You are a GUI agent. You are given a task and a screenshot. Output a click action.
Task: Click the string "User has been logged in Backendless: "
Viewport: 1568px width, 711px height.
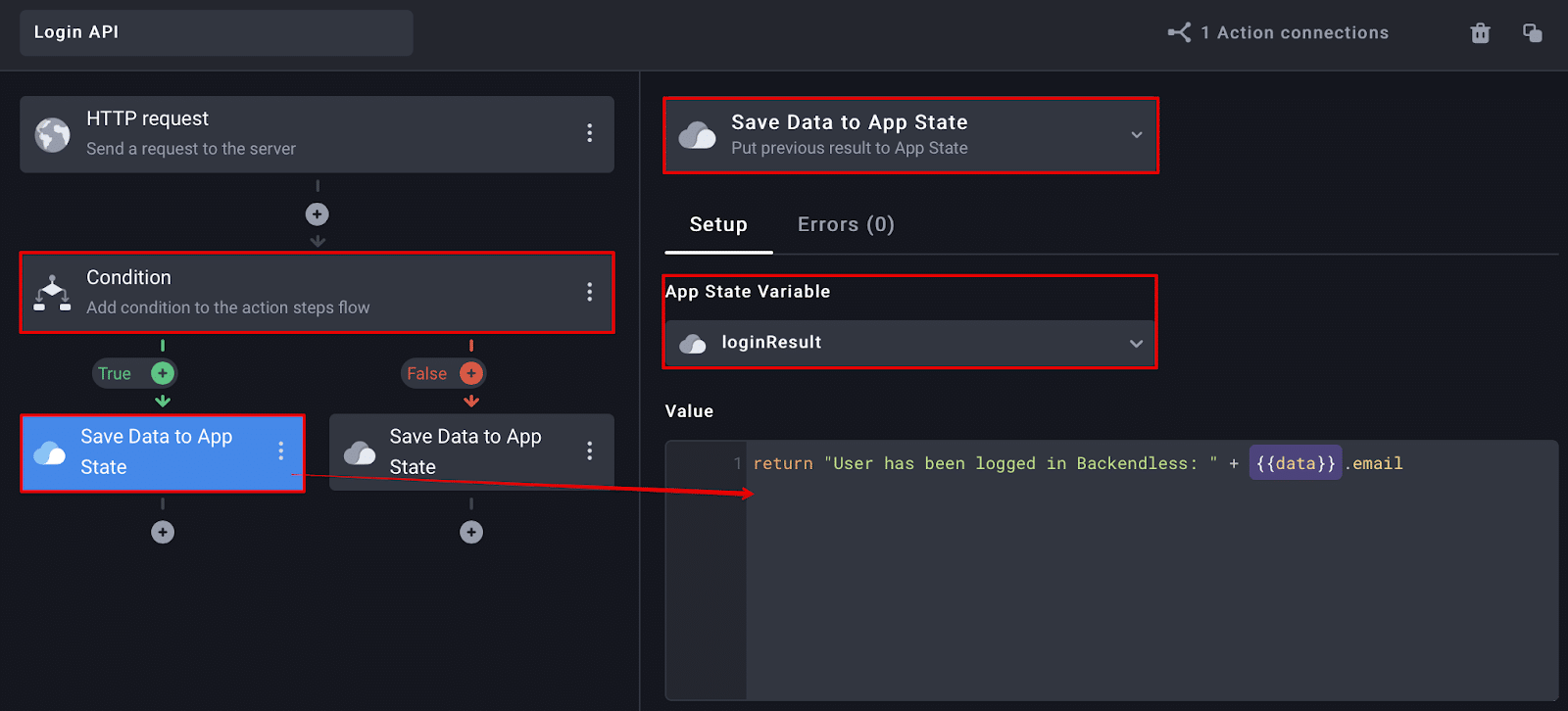point(1020,463)
